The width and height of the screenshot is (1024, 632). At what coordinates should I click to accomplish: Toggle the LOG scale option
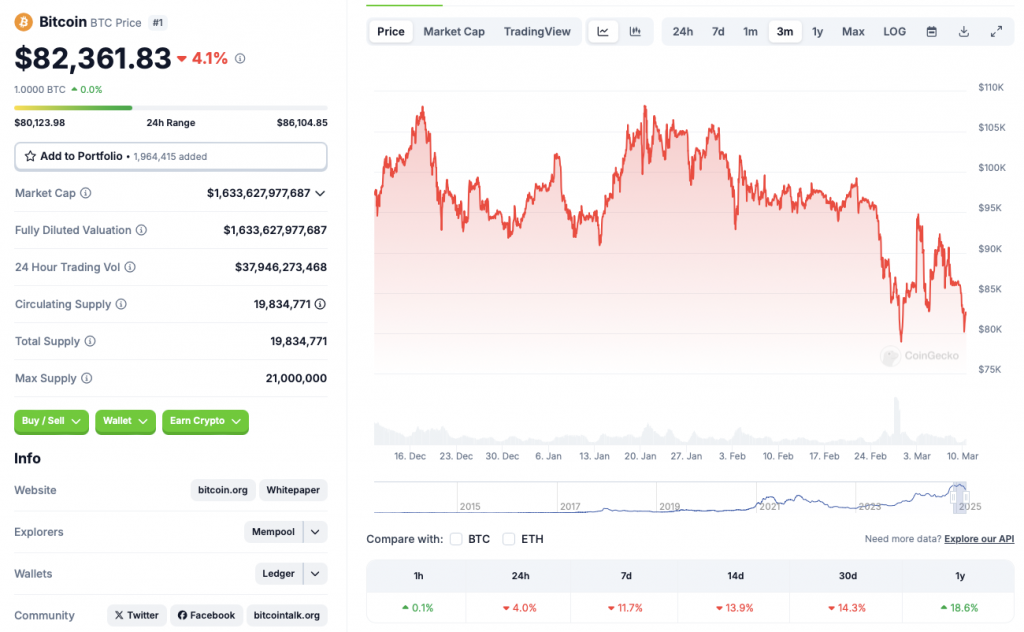(x=894, y=31)
